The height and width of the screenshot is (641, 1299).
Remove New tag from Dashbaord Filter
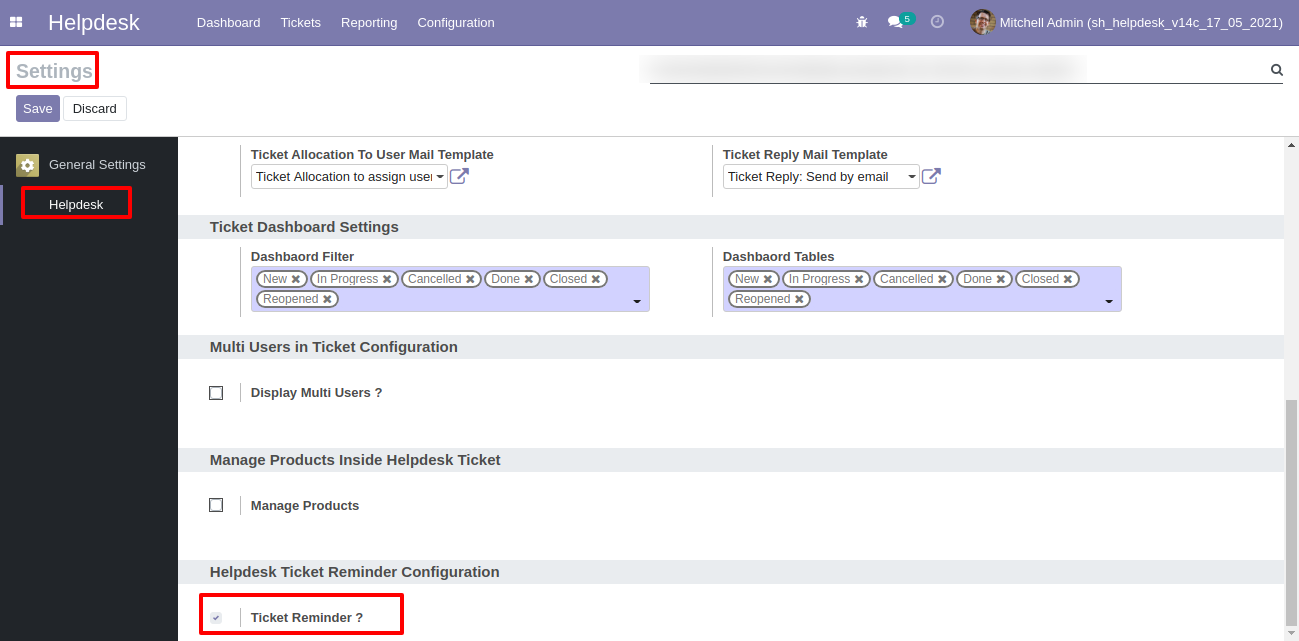pyautogui.click(x=296, y=280)
